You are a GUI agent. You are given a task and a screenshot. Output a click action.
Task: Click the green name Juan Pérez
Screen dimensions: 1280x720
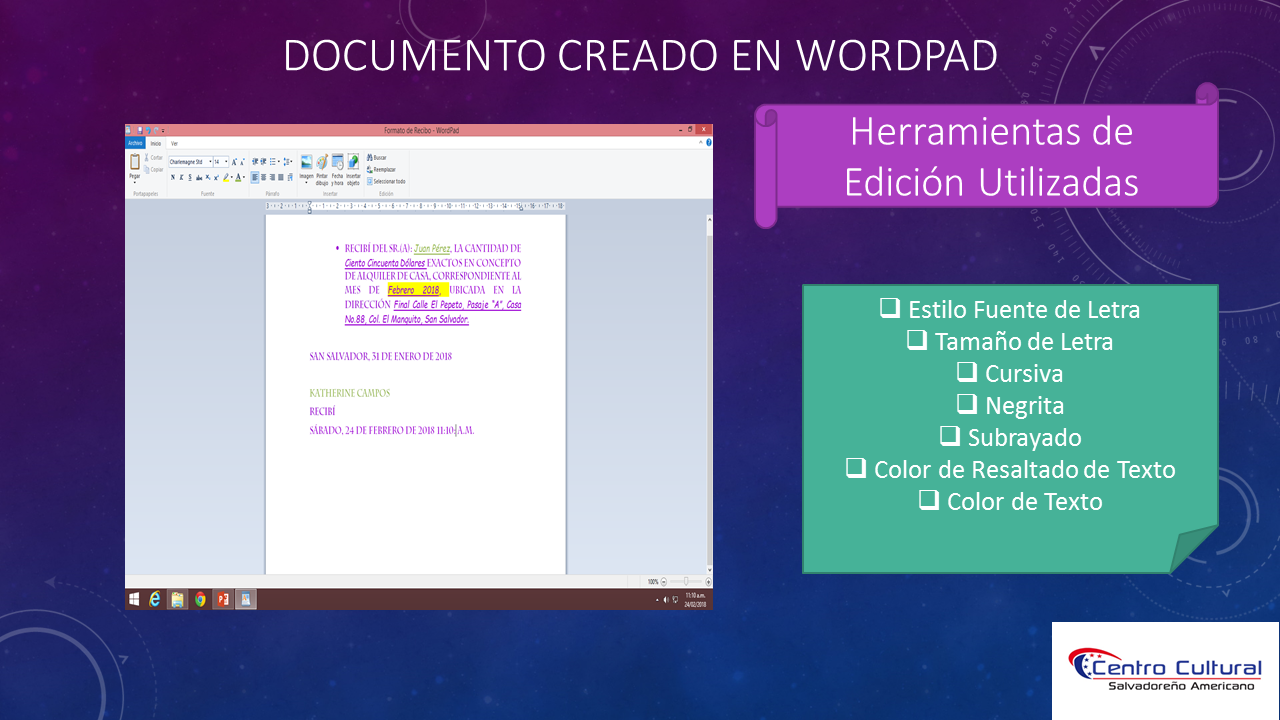coord(433,248)
